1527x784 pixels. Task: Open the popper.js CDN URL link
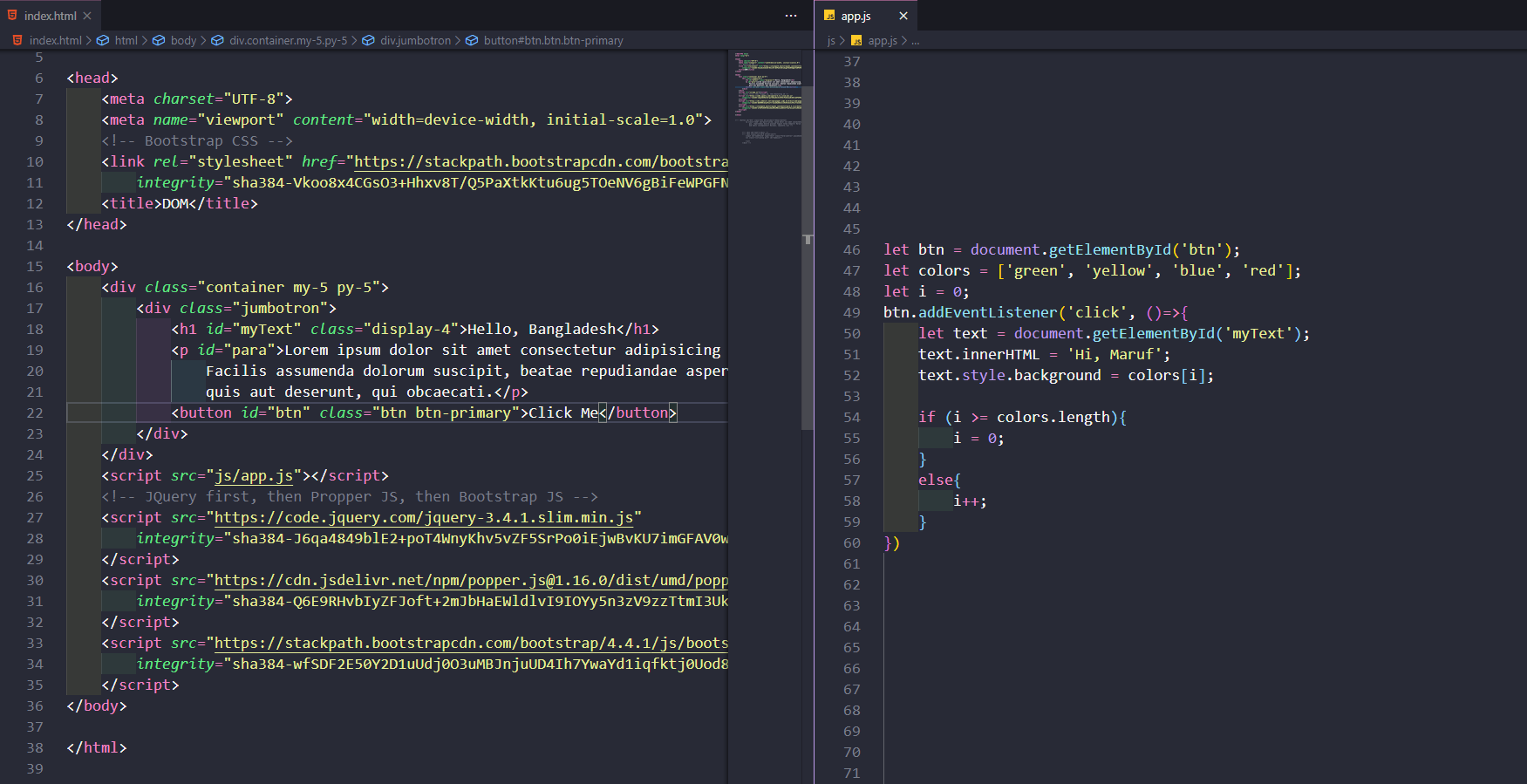[471, 580]
